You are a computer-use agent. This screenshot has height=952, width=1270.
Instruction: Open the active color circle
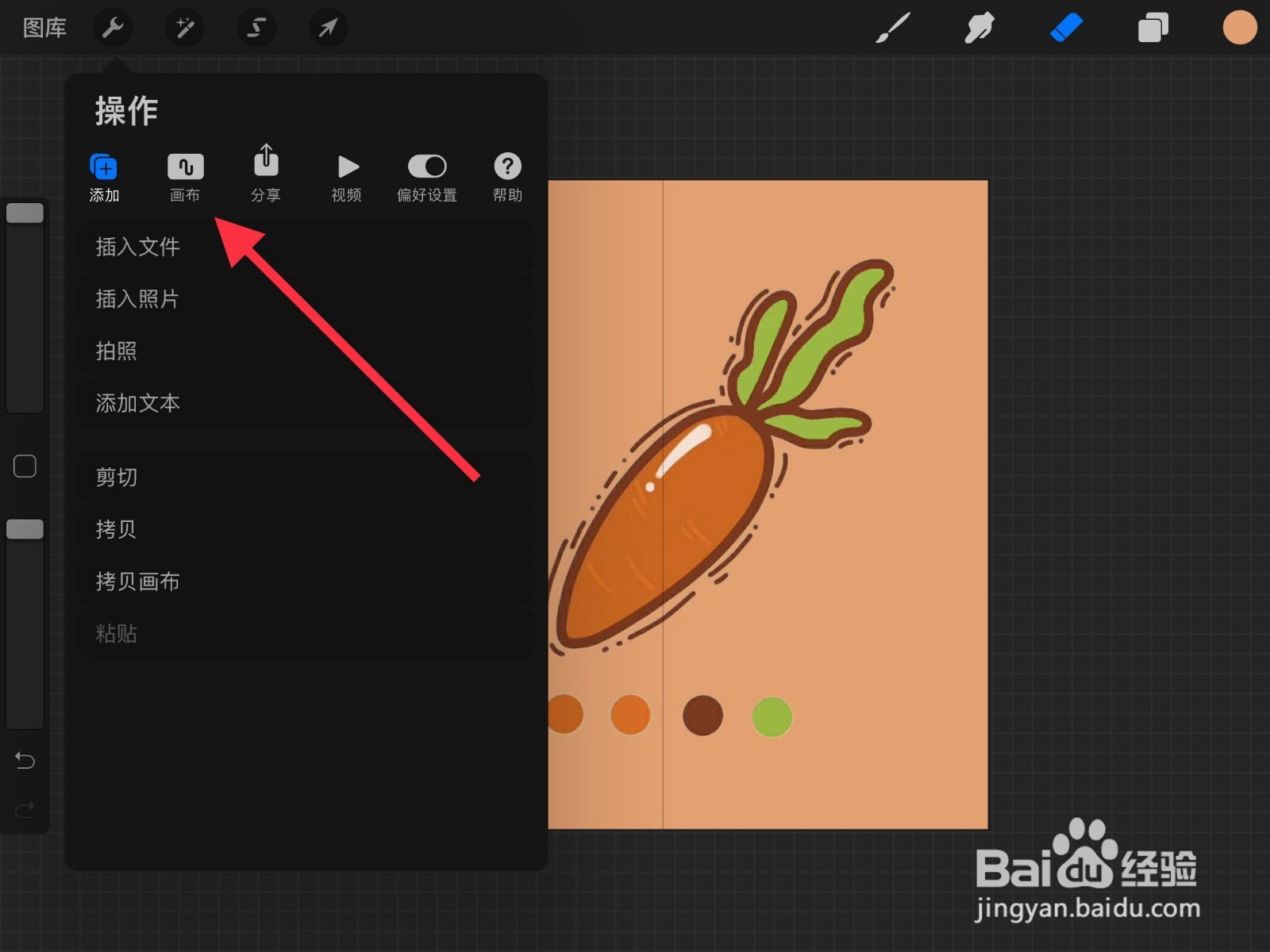click(x=1239, y=28)
